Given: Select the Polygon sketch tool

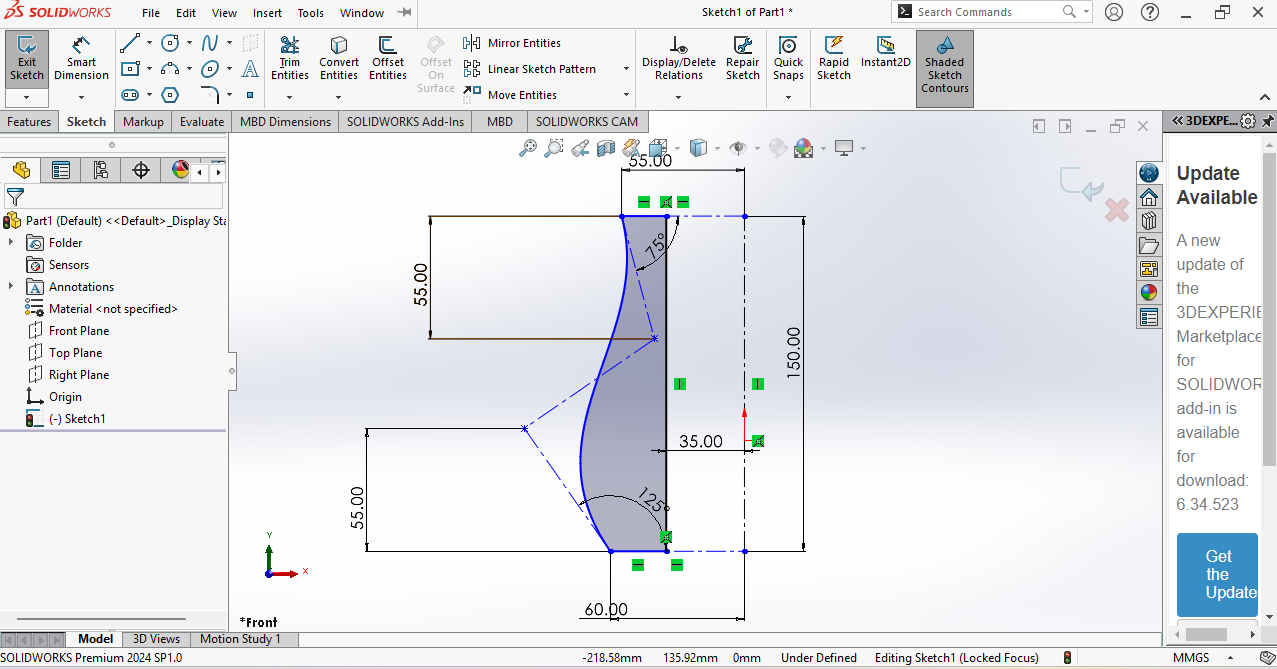Looking at the screenshot, I should tap(171, 95).
